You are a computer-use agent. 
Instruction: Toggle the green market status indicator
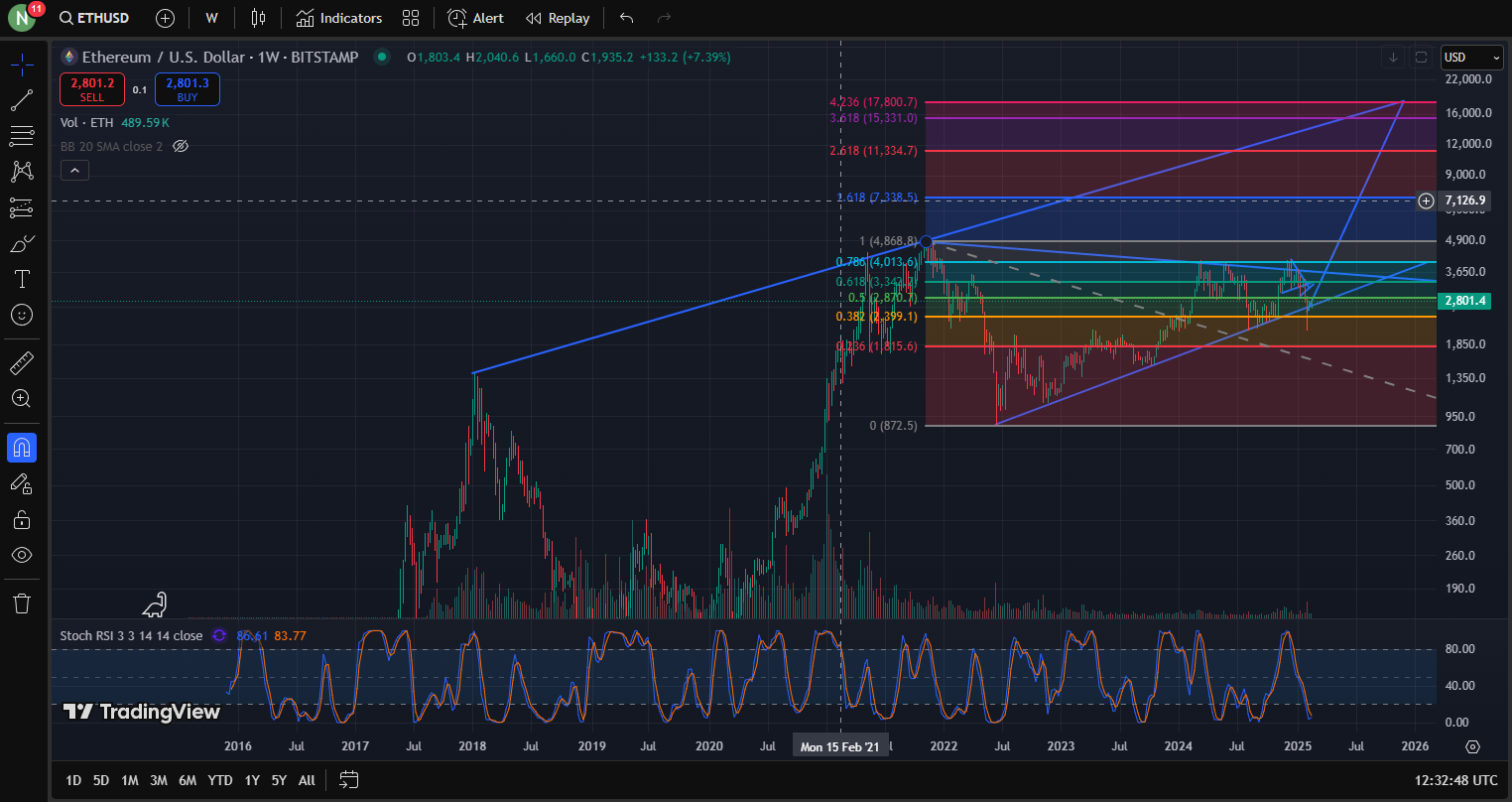tap(381, 58)
